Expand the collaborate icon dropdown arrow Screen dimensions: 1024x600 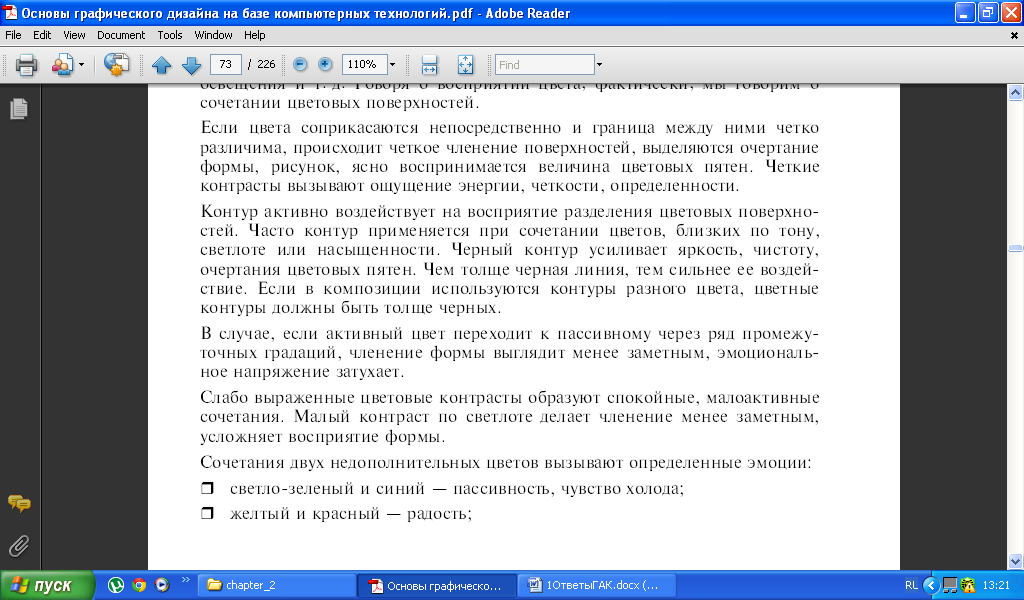(81, 65)
